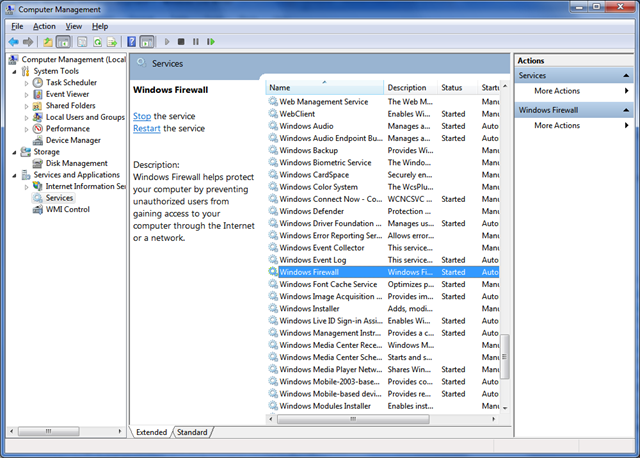This screenshot has width=640, height=458.
Task: Open the Action menu
Action: 44,27
